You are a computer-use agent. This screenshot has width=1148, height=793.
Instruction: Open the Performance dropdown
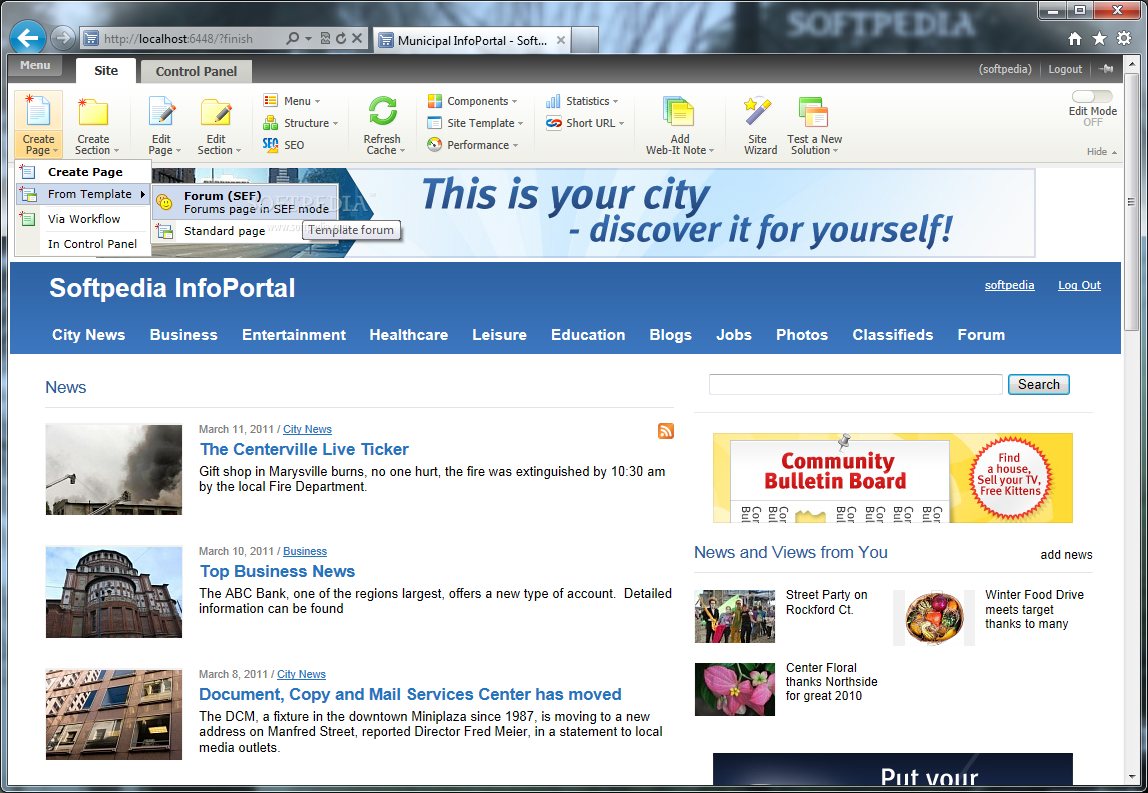point(472,145)
